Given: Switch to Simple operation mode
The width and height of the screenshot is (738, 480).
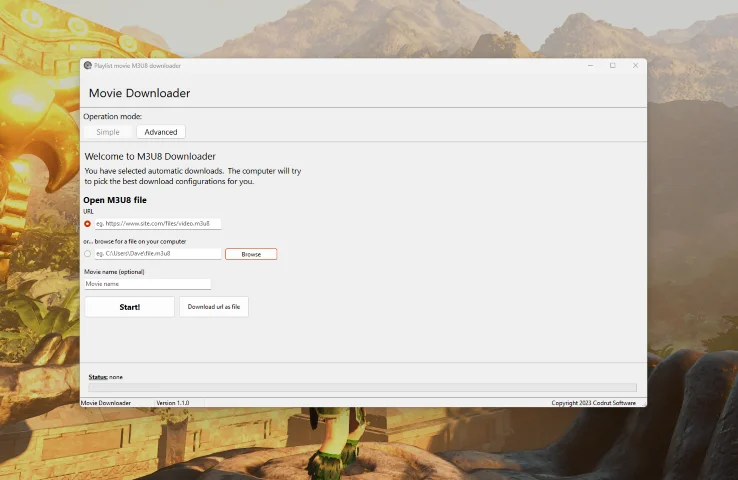Looking at the screenshot, I should pyautogui.click(x=108, y=132).
